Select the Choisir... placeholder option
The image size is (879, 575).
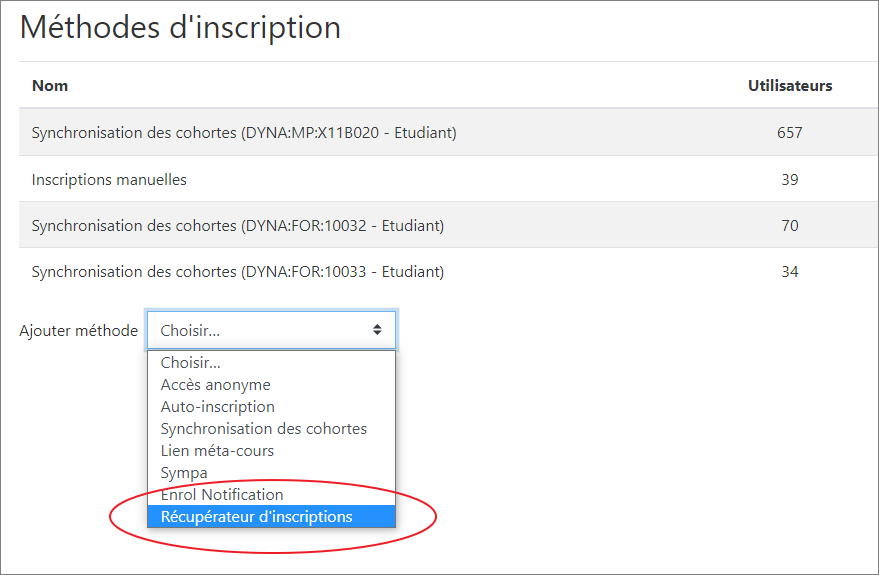pyautogui.click(x=191, y=363)
